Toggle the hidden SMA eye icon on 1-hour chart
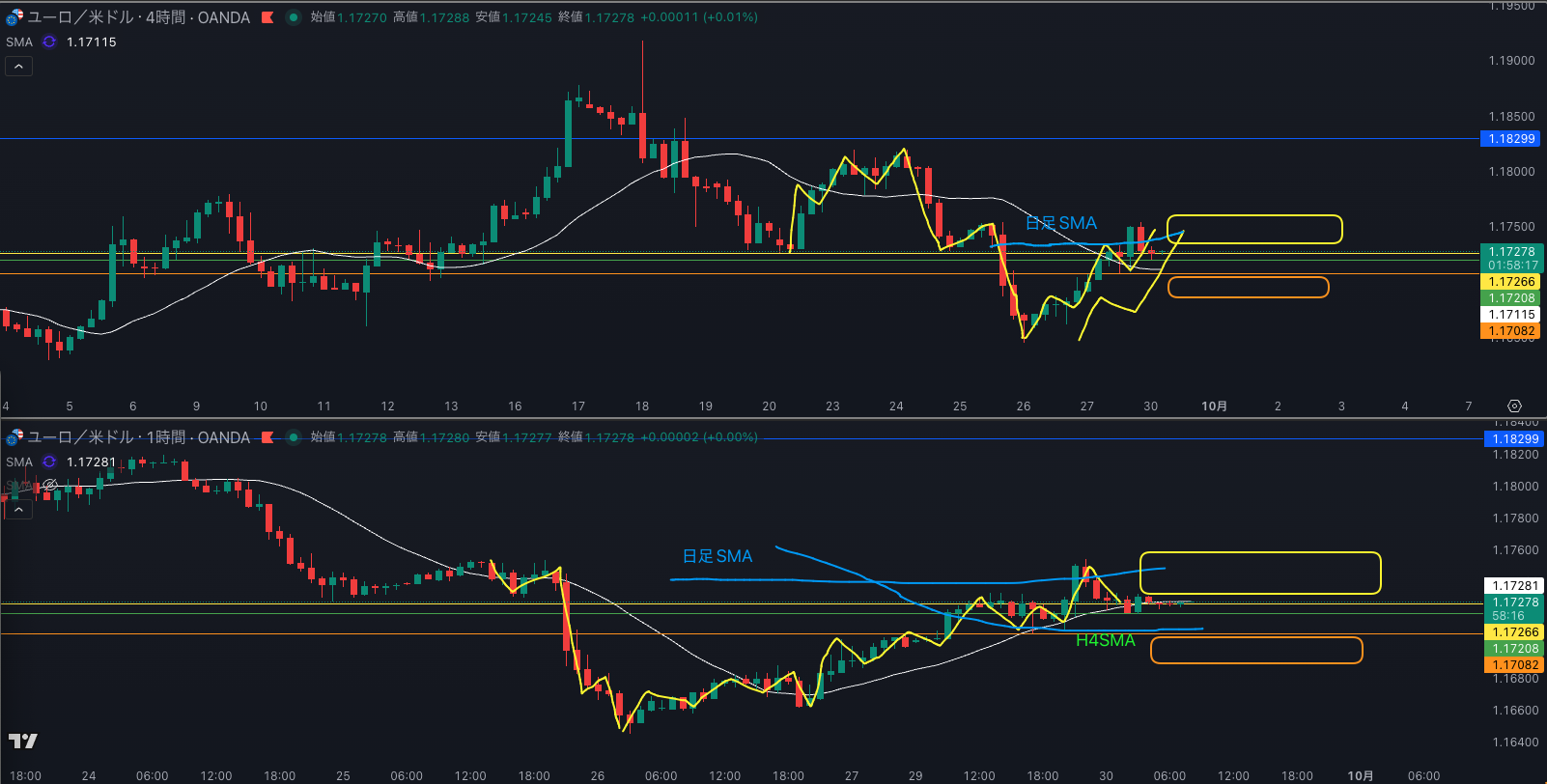 coord(49,485)
